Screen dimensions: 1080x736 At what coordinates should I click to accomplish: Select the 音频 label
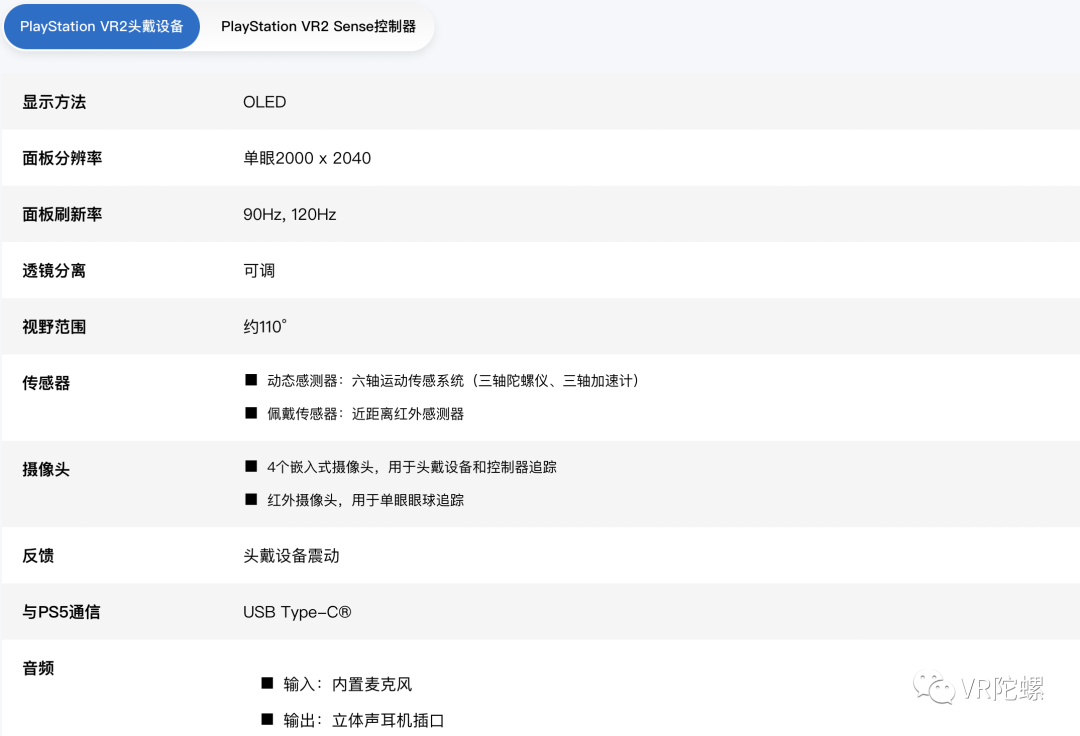pyautogui.click(x=38, y=669)
